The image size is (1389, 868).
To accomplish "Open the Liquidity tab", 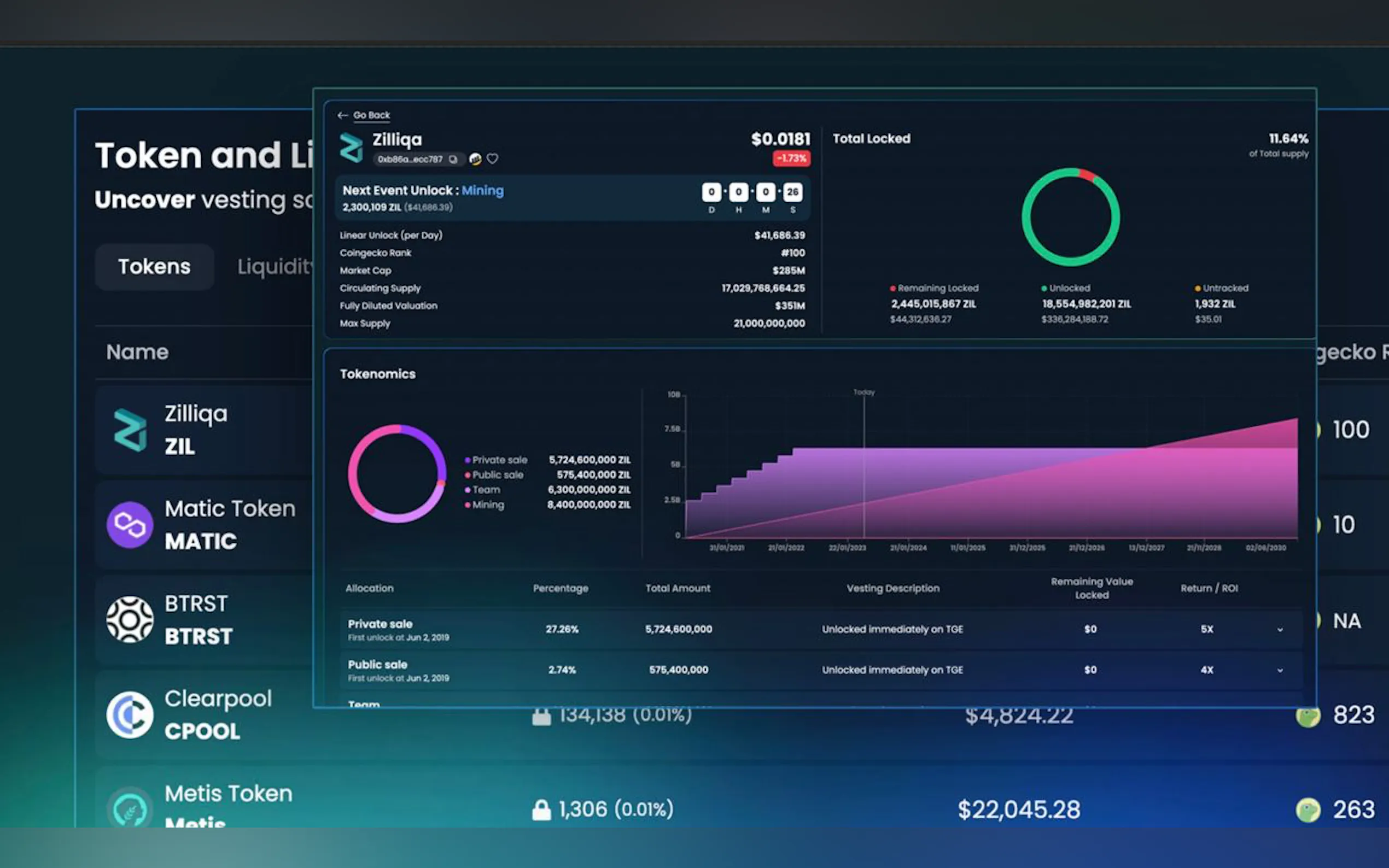I will 276,266.
